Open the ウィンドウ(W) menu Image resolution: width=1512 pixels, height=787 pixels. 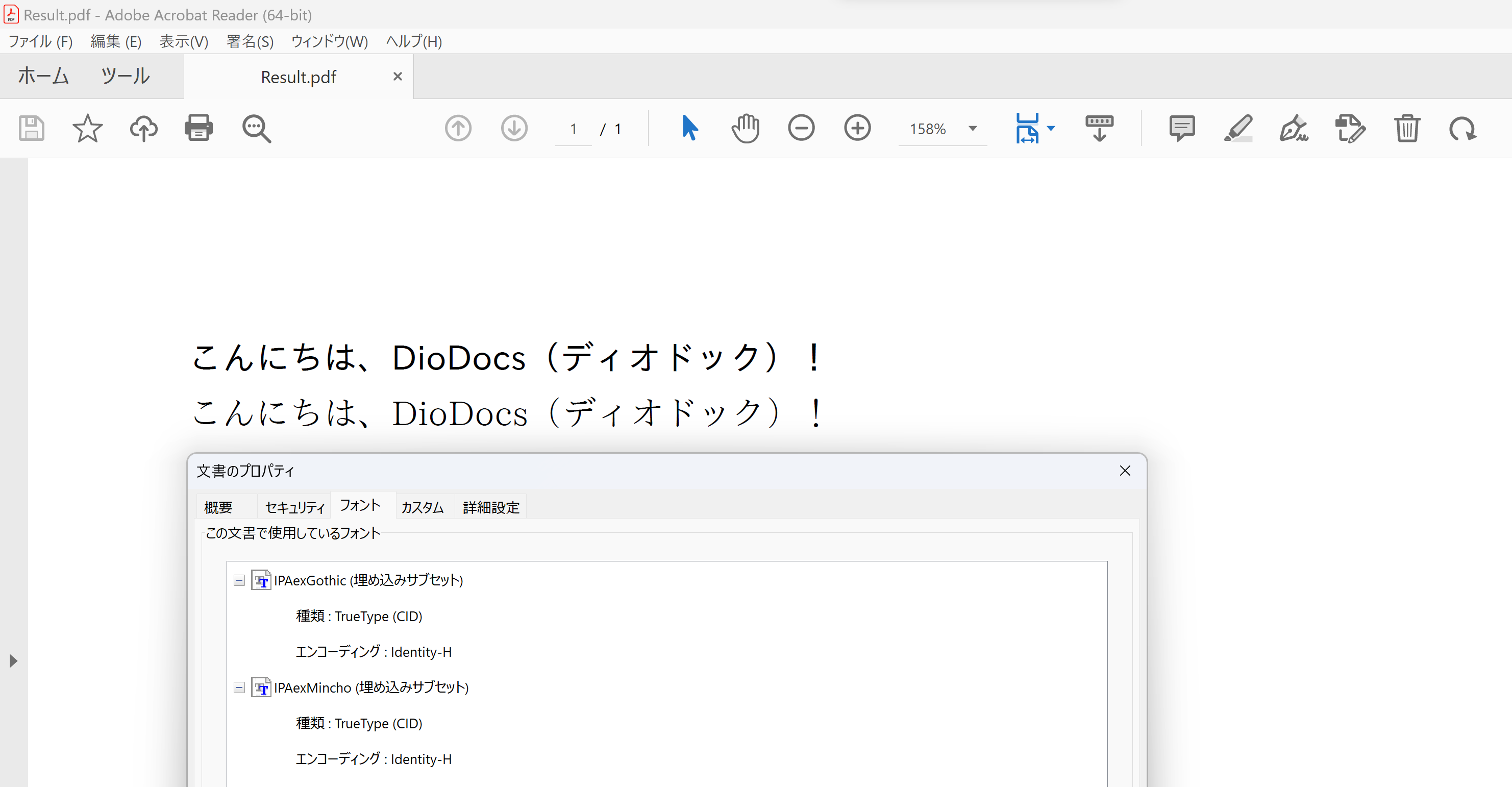pyautogui.click(x=330, y=42)
